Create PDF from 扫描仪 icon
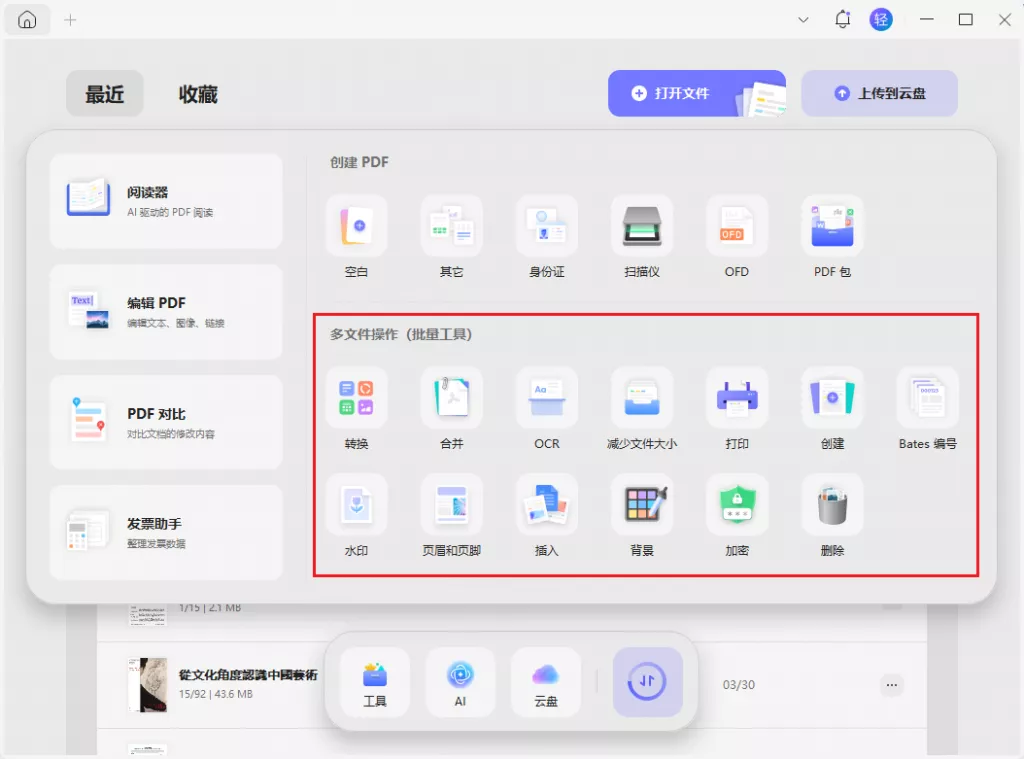Screen dimensions: 1024x759 642,225
